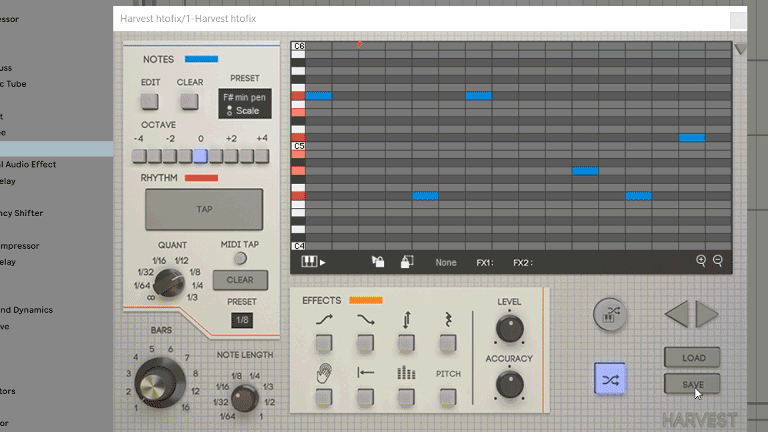The image size is (768, 432).
Task: Go to next preset arrow
Action: tap(707, 314)
